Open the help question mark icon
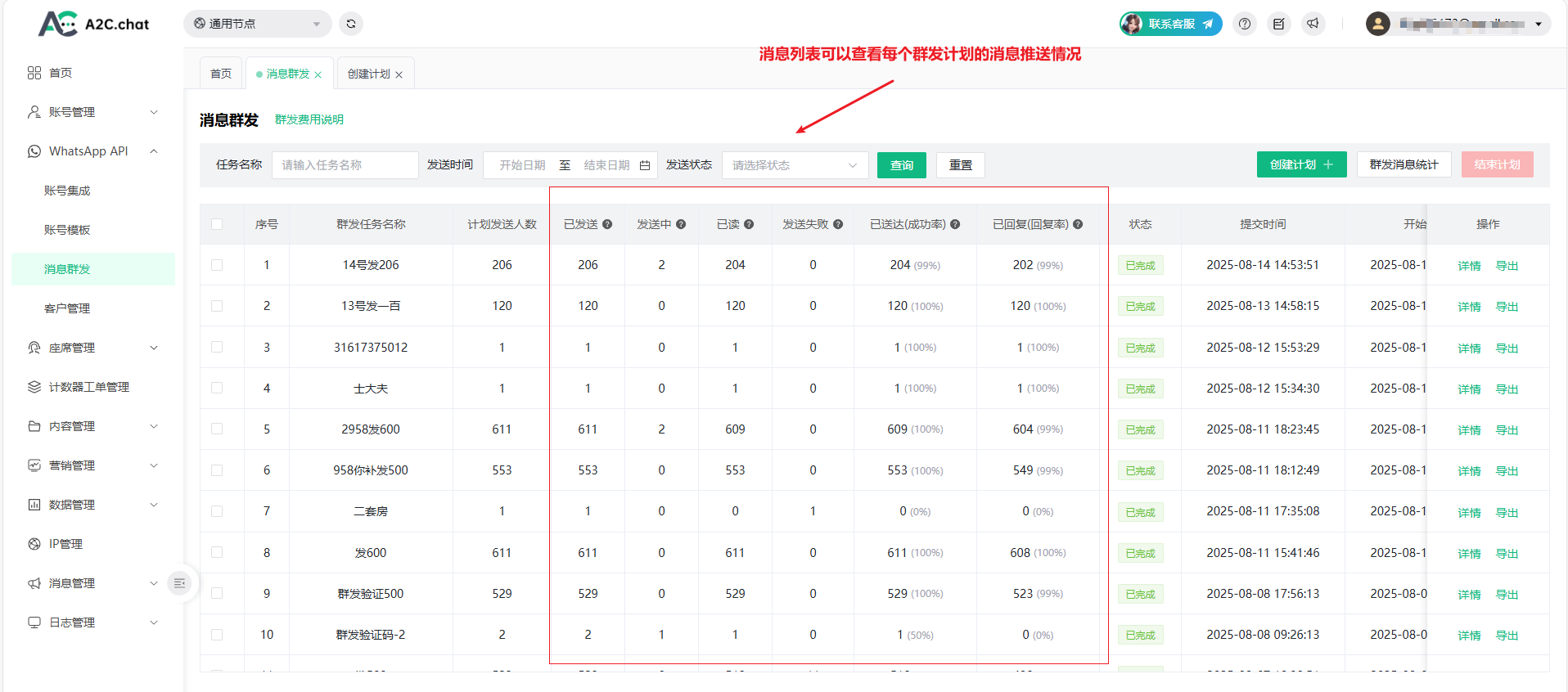The image size is (1568, 692). pyautogui.click(x=1245, y=24)
